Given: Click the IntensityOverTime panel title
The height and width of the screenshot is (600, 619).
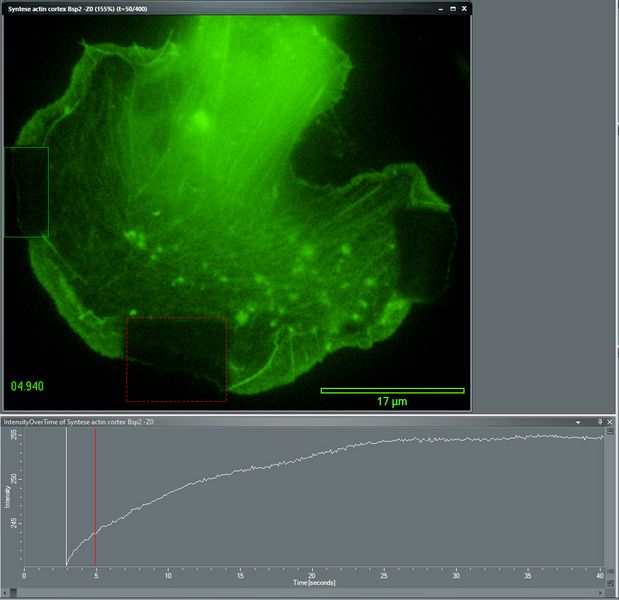Looking at the screenshot, I should click(79, 422).
